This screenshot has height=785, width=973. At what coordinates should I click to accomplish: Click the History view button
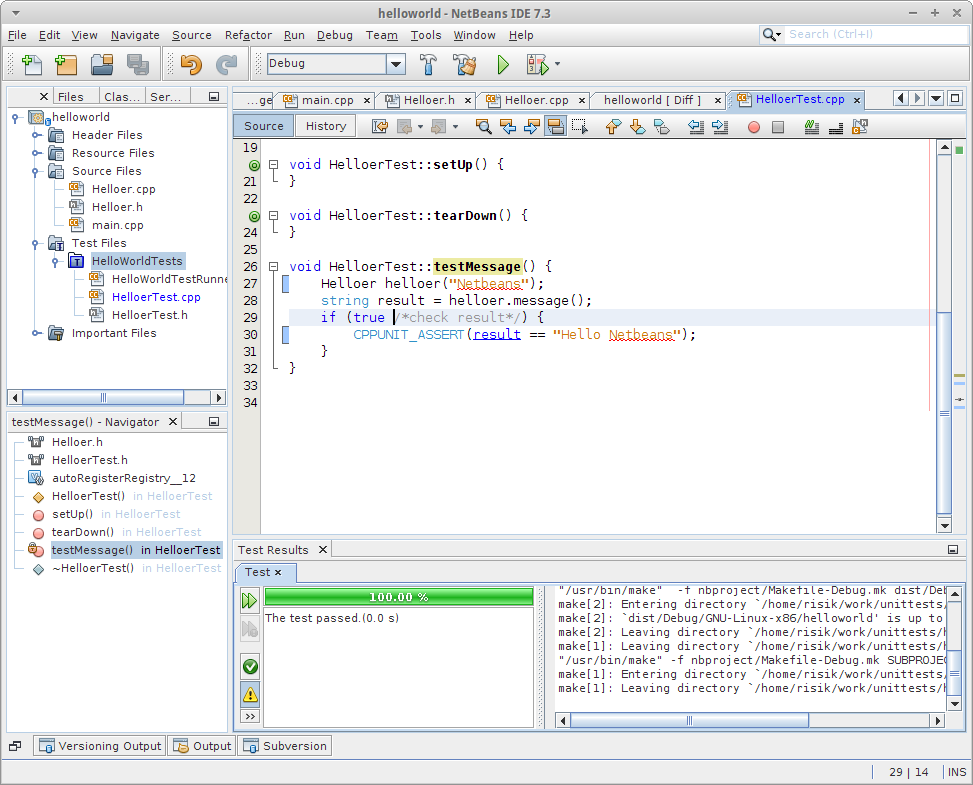(326, 126)
